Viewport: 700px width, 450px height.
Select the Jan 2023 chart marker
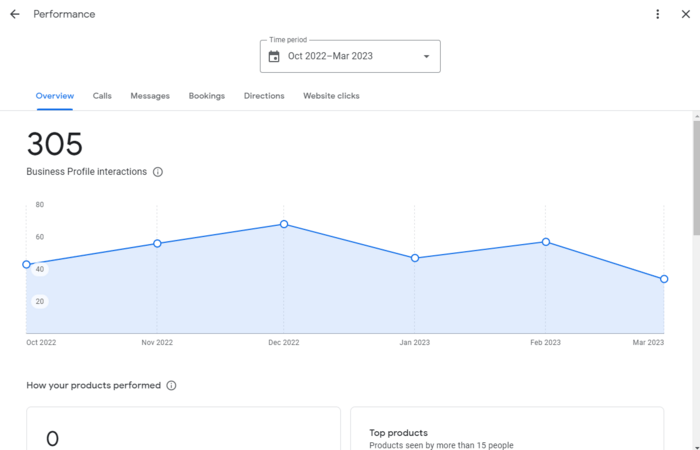click(415, 258)
